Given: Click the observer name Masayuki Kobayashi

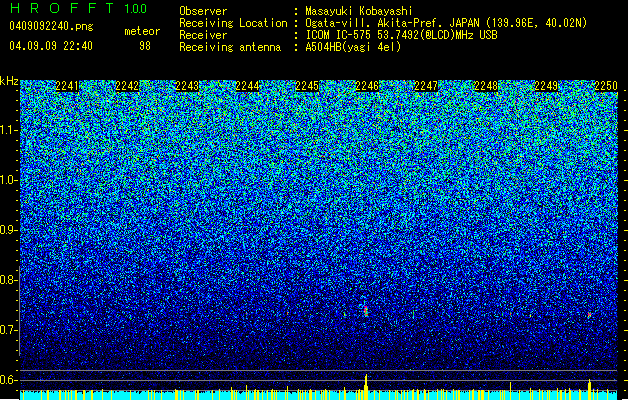Looking at the screenshot, I should tap(359, 11).
